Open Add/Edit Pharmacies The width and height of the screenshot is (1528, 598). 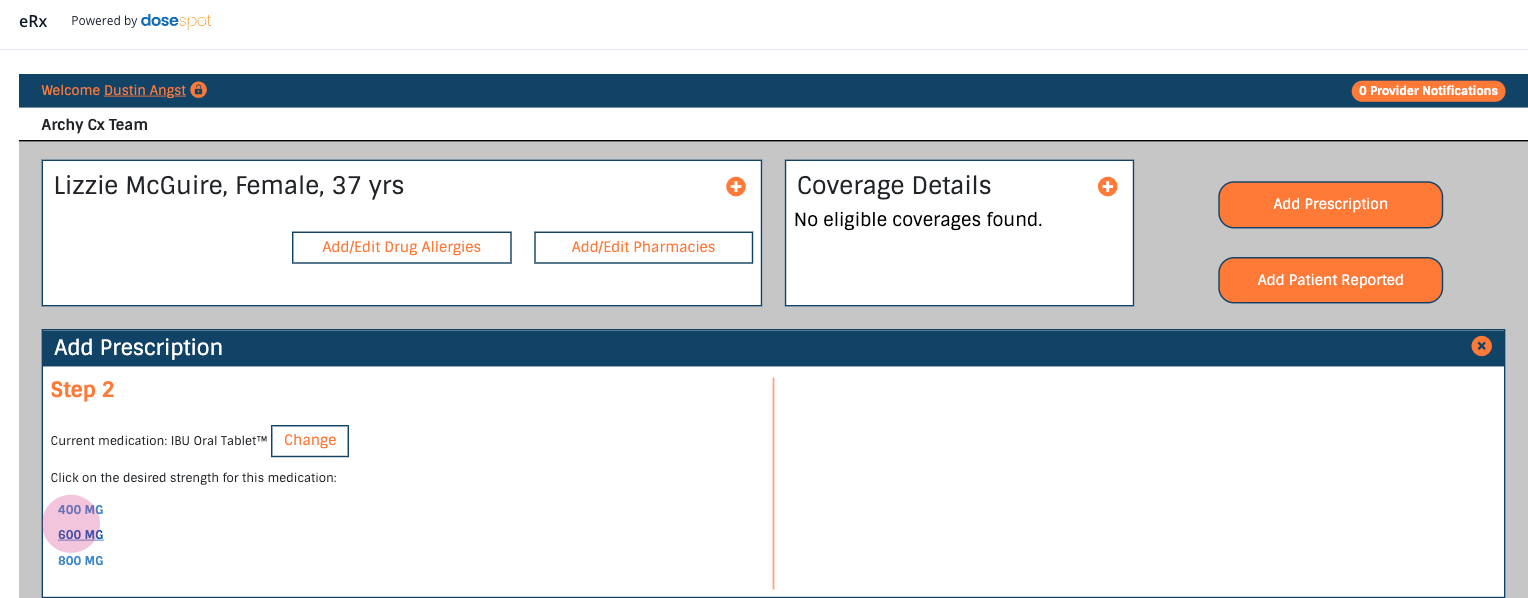click(643, 247)
